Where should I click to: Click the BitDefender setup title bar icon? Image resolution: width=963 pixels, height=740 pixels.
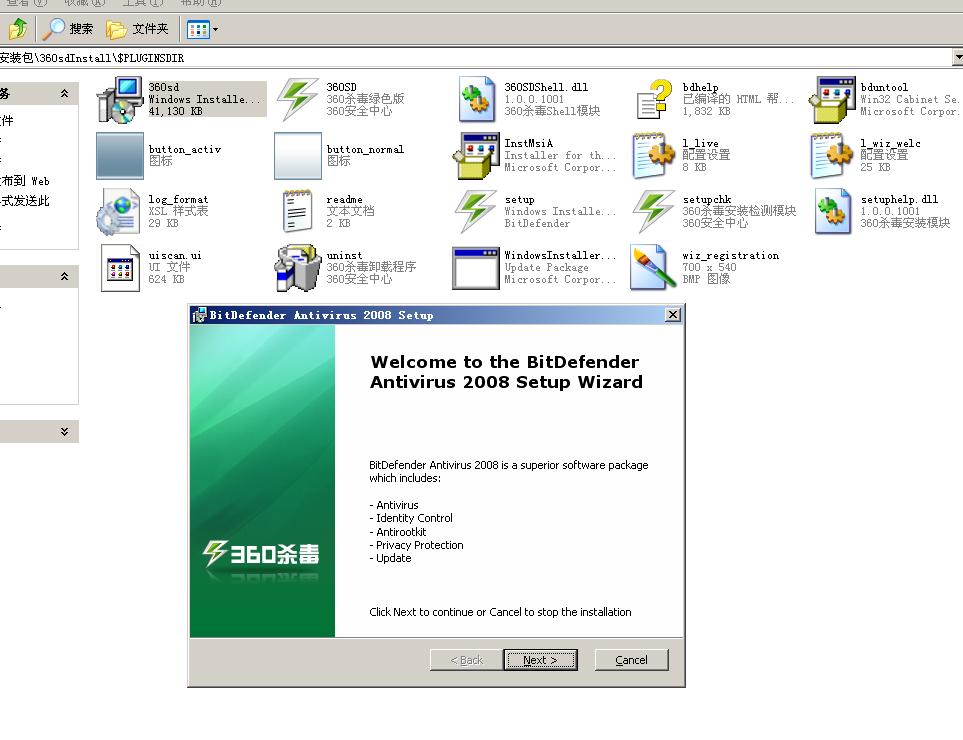click(x=199, y=315)
